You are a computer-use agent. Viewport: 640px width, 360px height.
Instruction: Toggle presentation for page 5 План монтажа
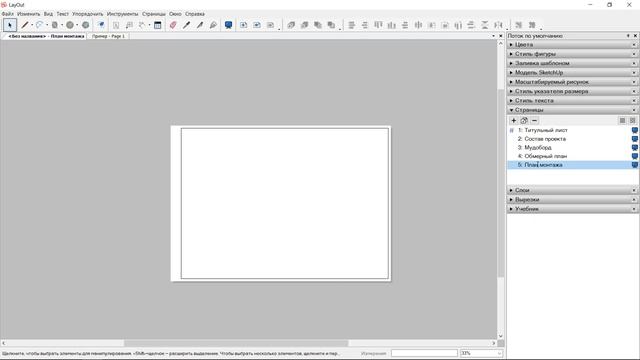point(635,165)
